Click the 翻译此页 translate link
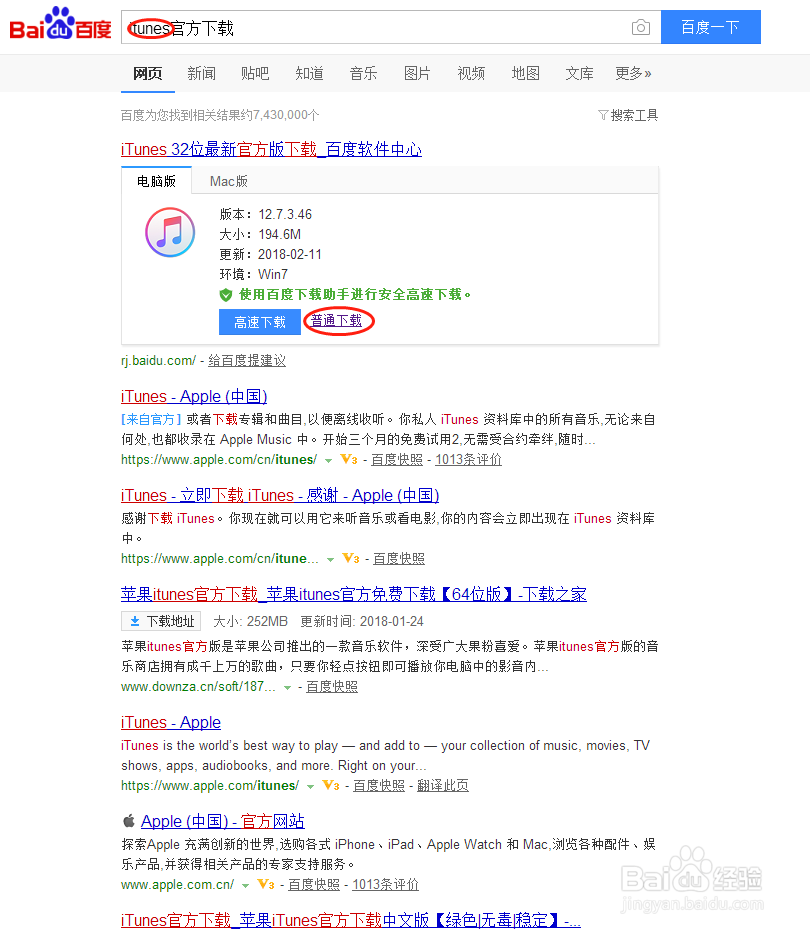Screen dimensions: 810x932 (x=443, y=785)
